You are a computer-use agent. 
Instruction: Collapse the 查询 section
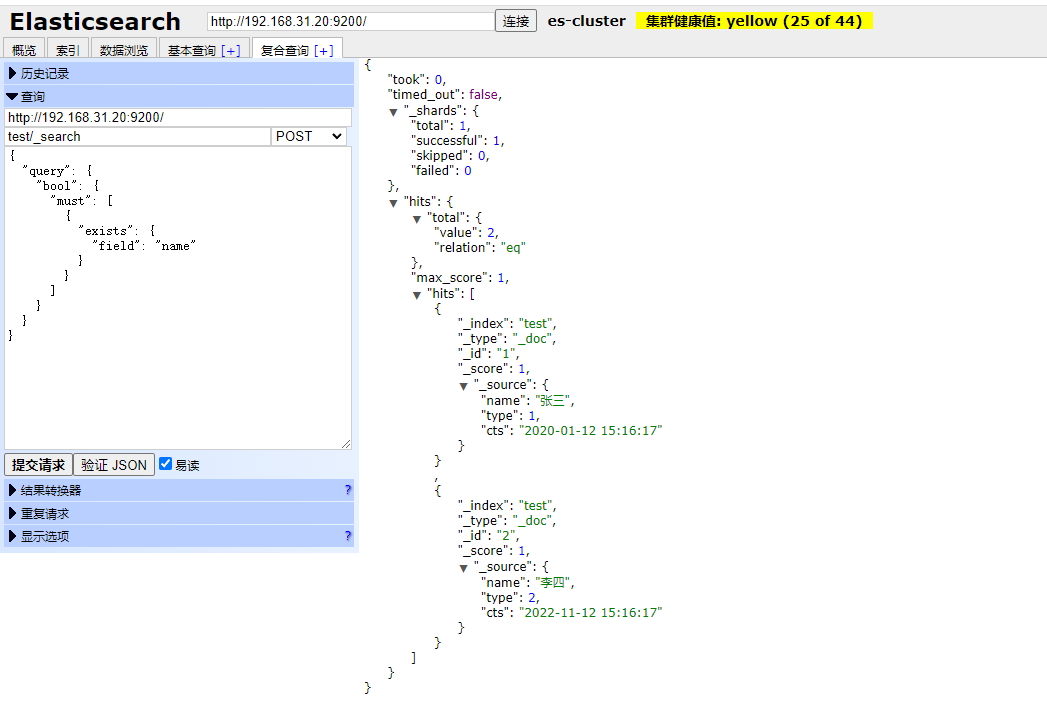[179, 96]
